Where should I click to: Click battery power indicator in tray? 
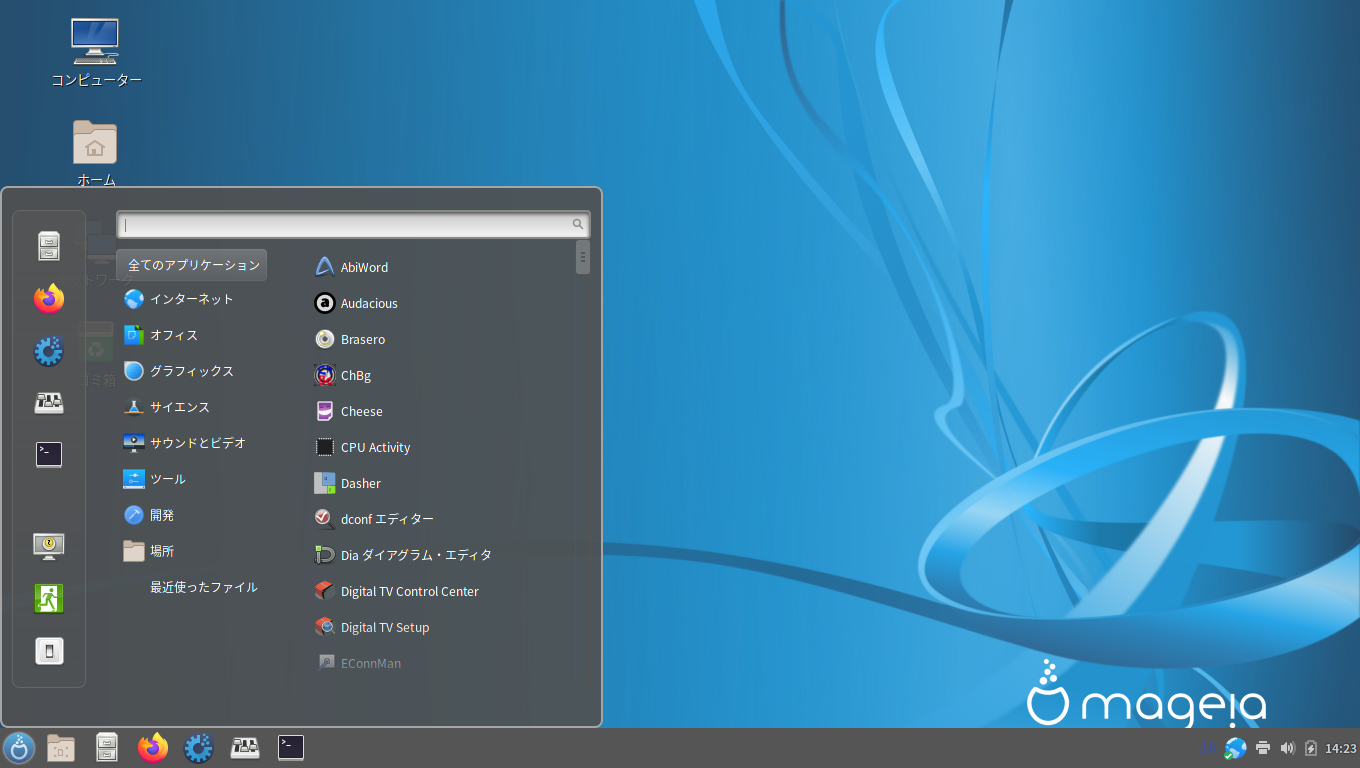click(x=1311, y=748)
